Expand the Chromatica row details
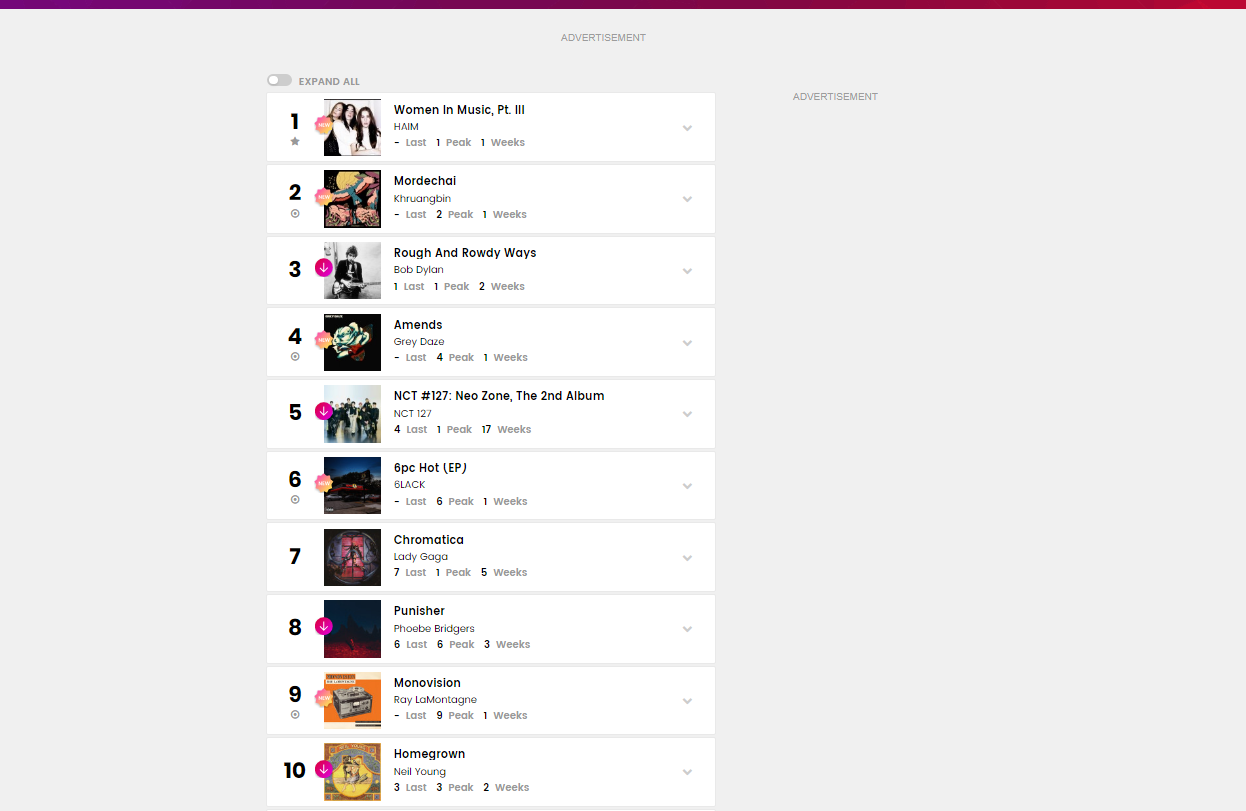 pos(687,557)
